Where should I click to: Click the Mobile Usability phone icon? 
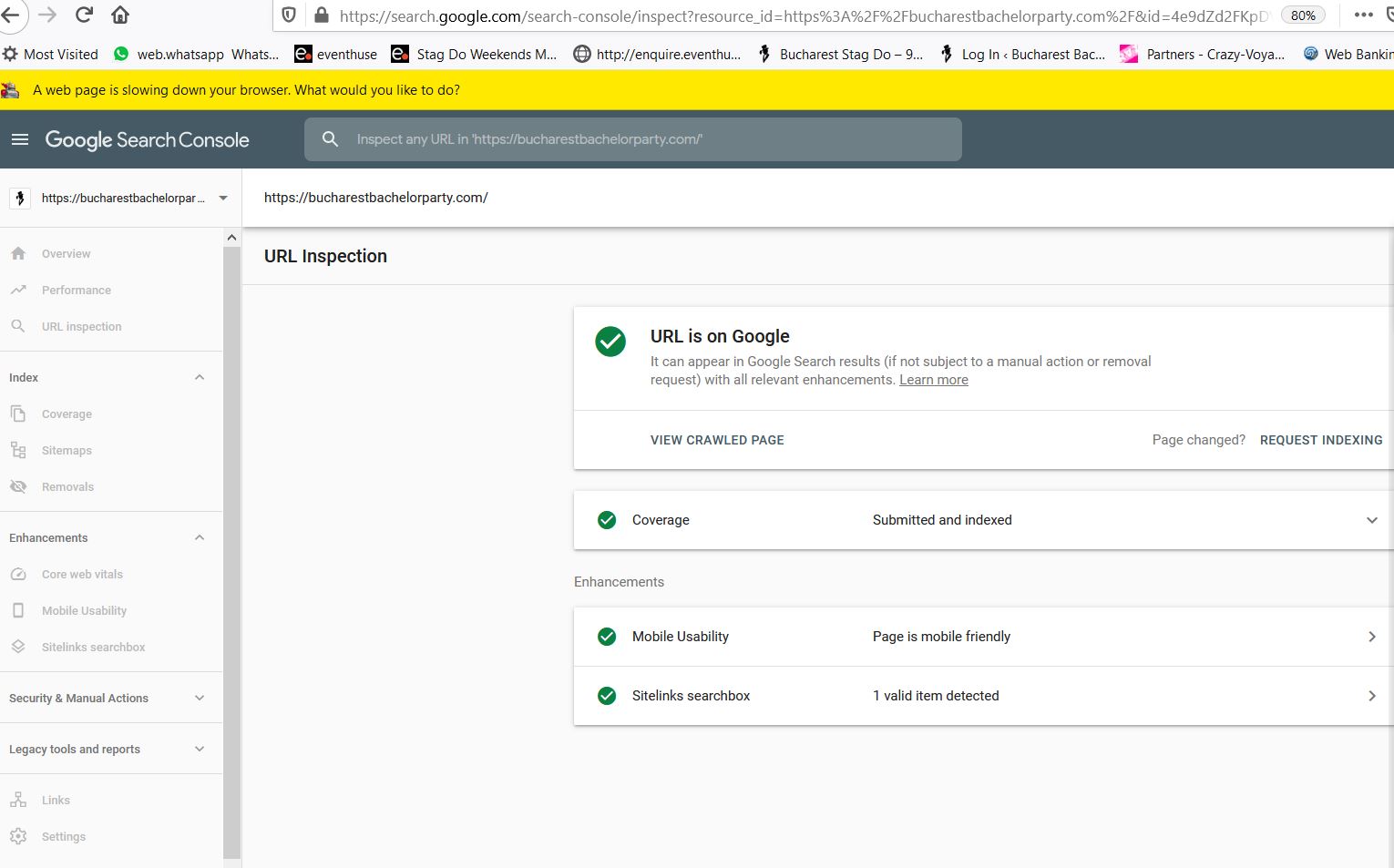point(18,610)
